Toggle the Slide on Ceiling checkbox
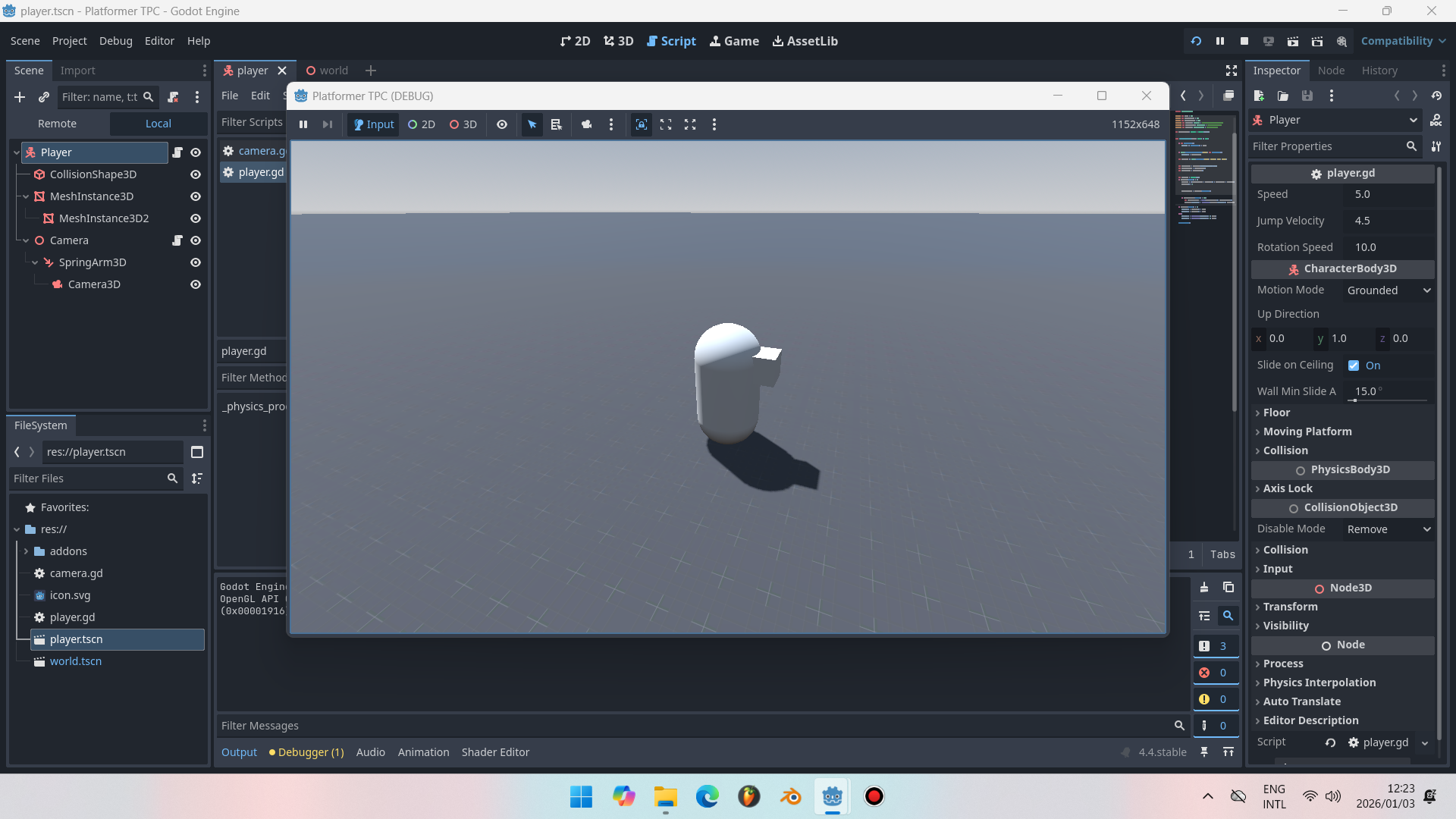Screen dimensions: 1456x819 pyautogui.click(x=1354, y=366)
